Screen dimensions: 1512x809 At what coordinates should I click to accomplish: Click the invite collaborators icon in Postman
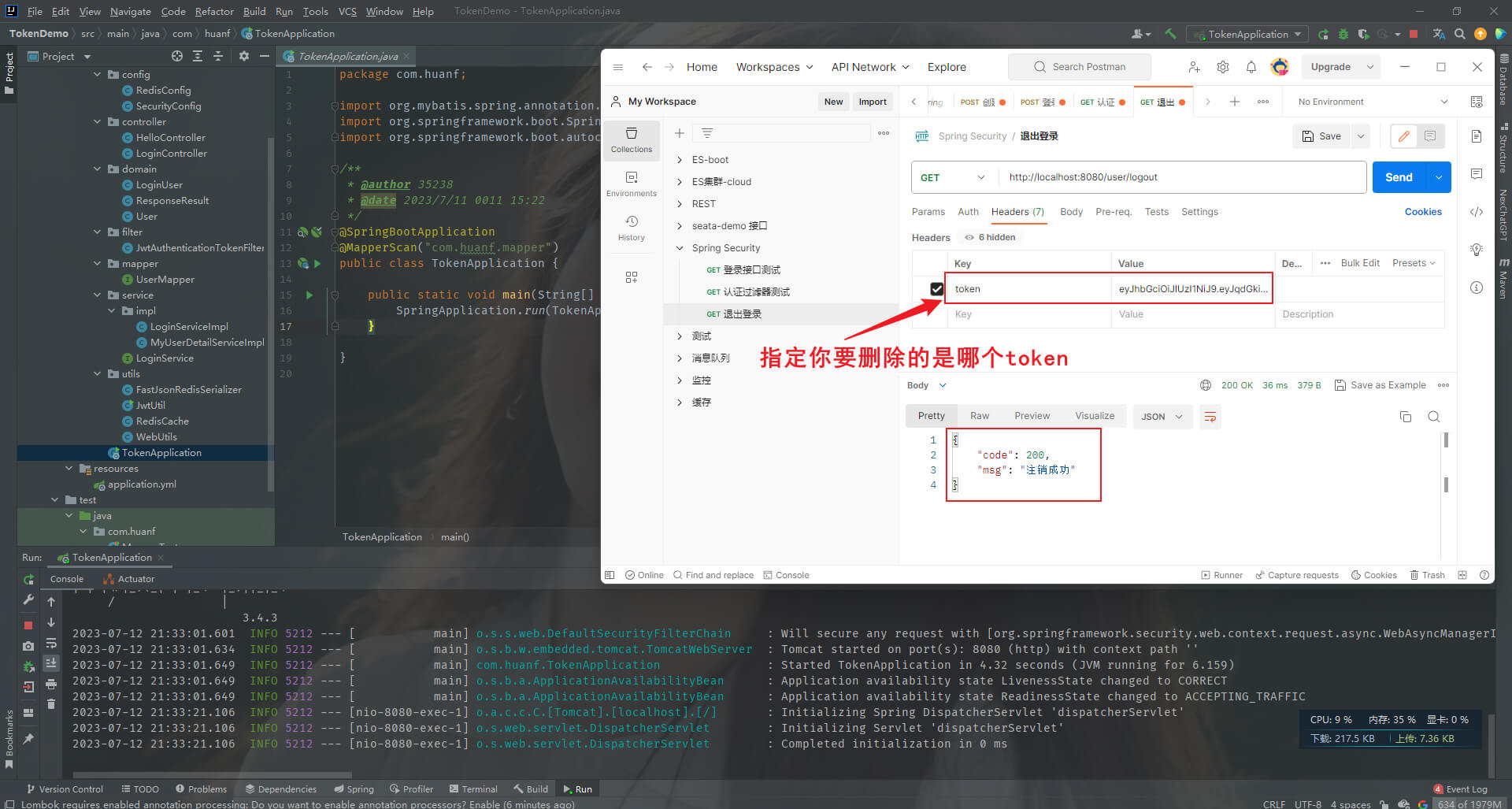[1195, 67]
